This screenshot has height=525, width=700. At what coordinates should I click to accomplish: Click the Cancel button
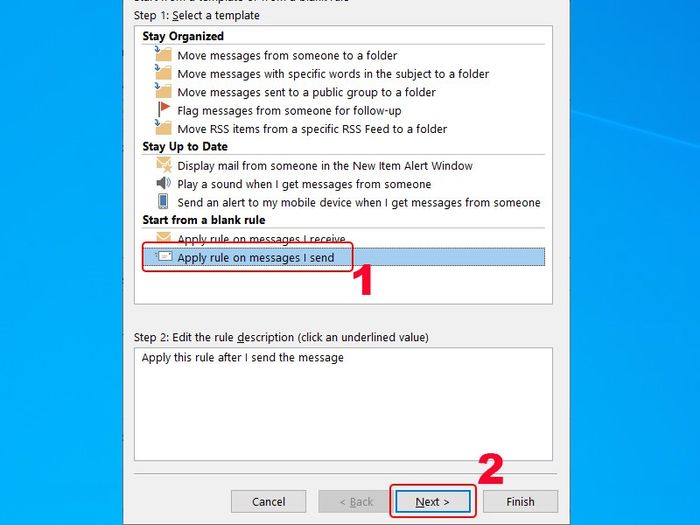pos(268,502)
